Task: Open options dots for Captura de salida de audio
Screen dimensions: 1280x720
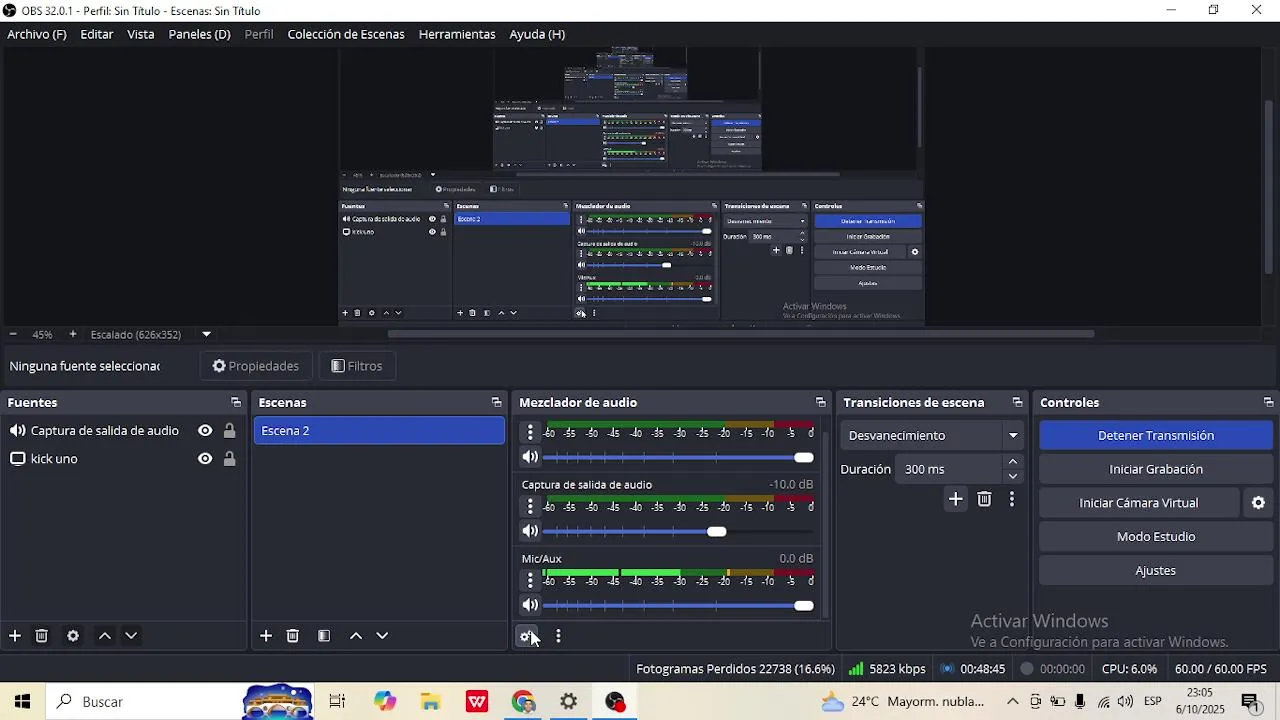Action: point(530,506)
